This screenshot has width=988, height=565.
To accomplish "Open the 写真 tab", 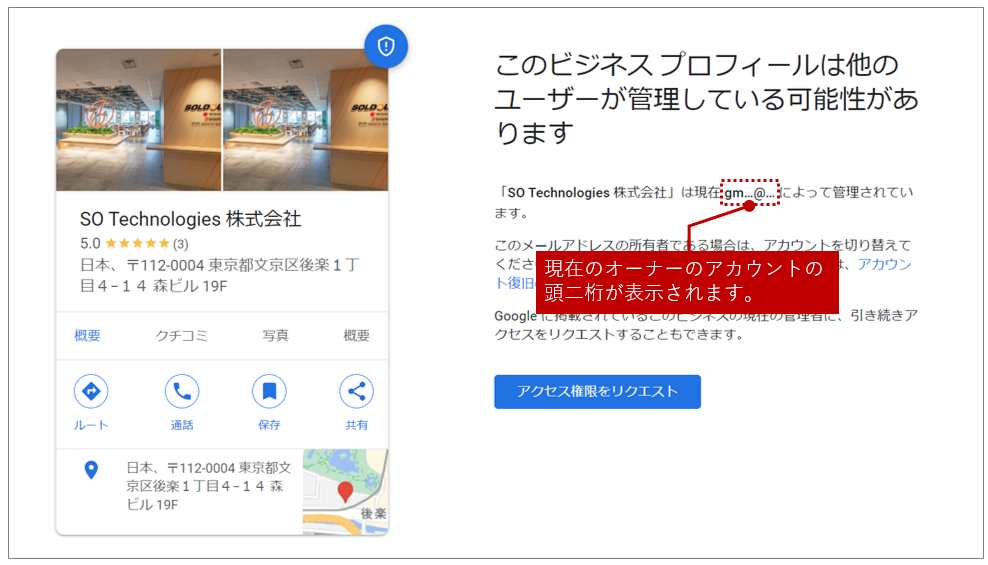I will pyautogui.click(x=275, y=336).
